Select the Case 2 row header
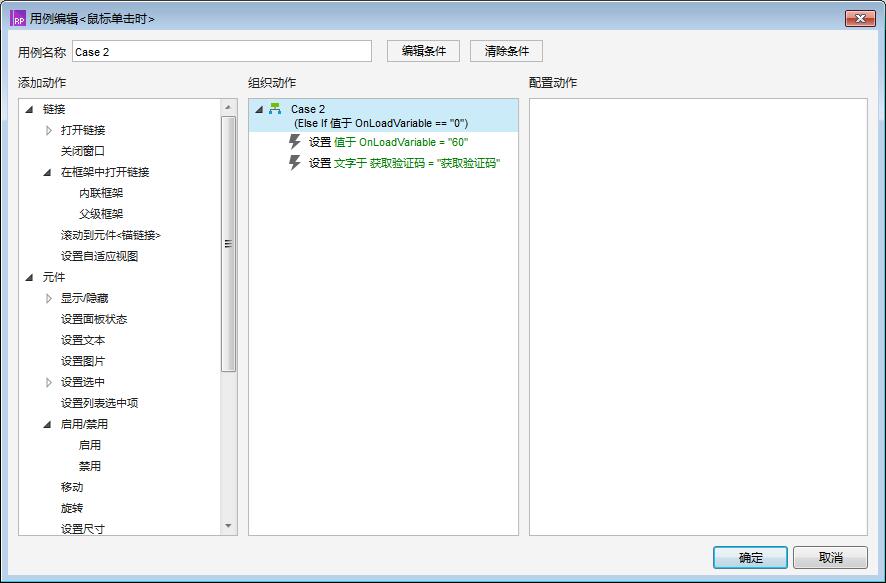Image resolution: width=886 pixels, height=583 pixels. [x=383, y=116]
